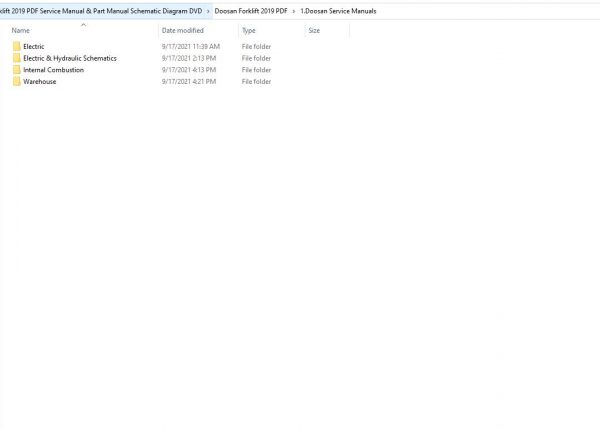
Task: Select the Electric & Hydraulic Schematics name
Action: tap(70, 58)
